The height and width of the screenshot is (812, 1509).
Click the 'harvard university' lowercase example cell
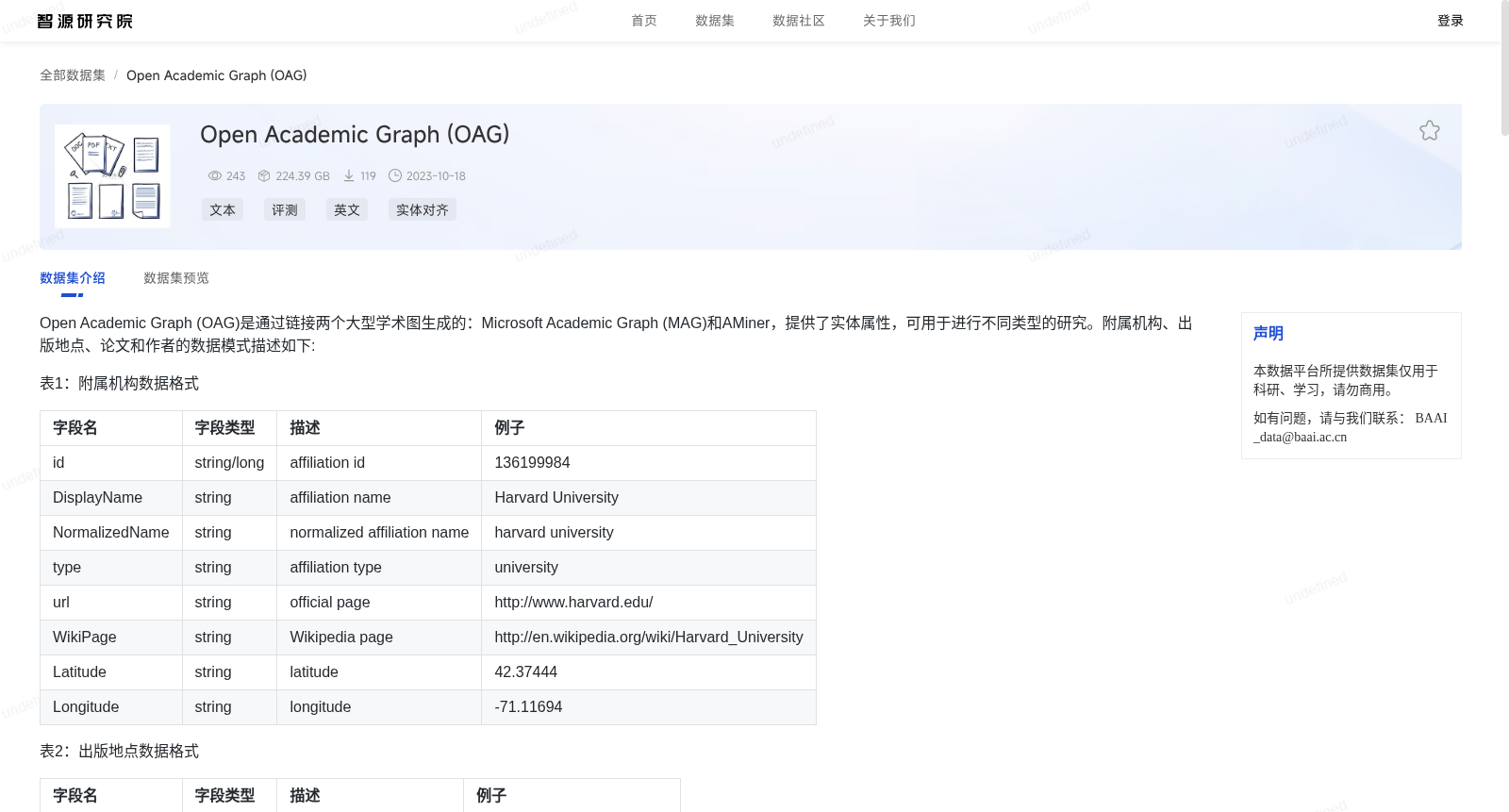click(x=649, y=533)
